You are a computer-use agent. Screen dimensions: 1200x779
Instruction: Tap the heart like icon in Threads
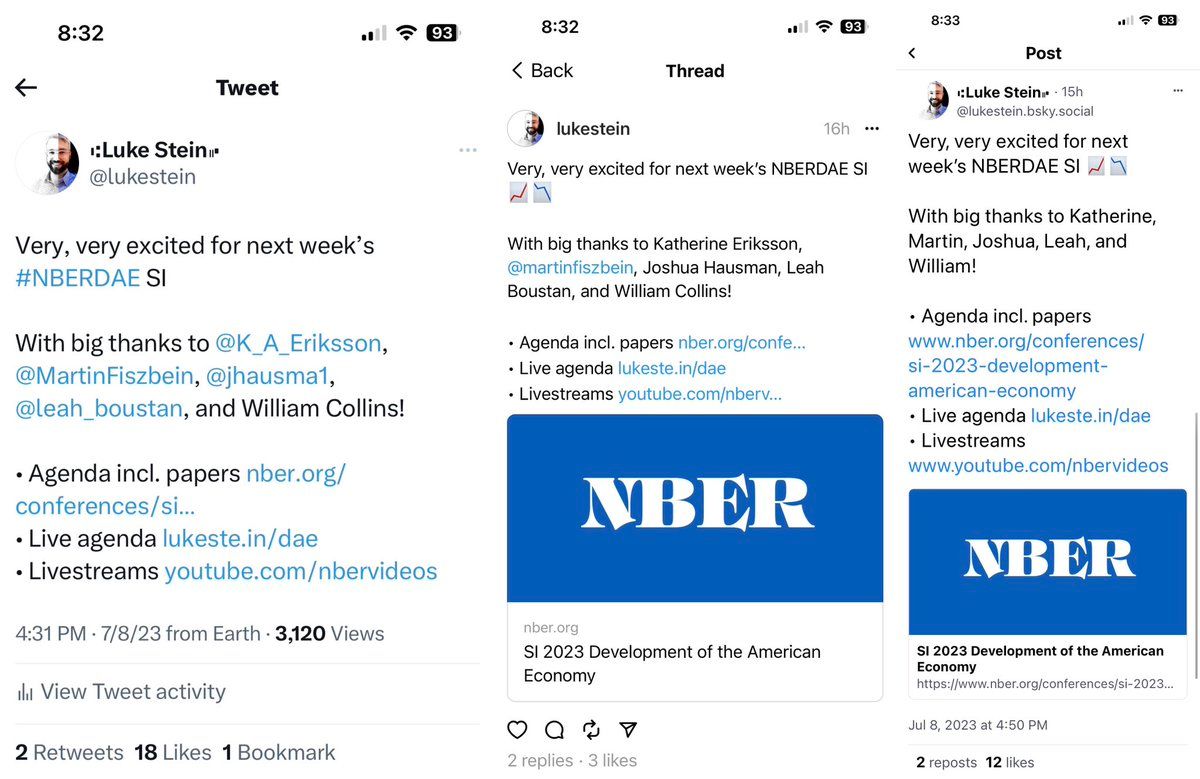tap(517, 729)
